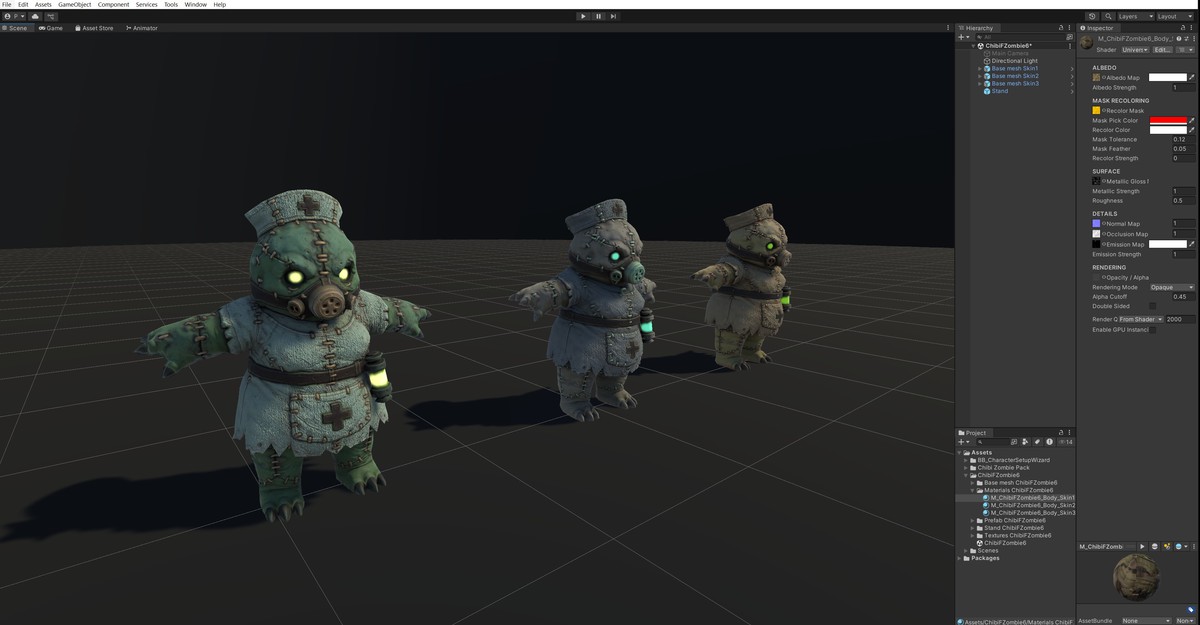The height and width of the screenshot is (625, 1200).
Task: Click the Emission Map eyedropper icon
Action: click(1191, 244)
